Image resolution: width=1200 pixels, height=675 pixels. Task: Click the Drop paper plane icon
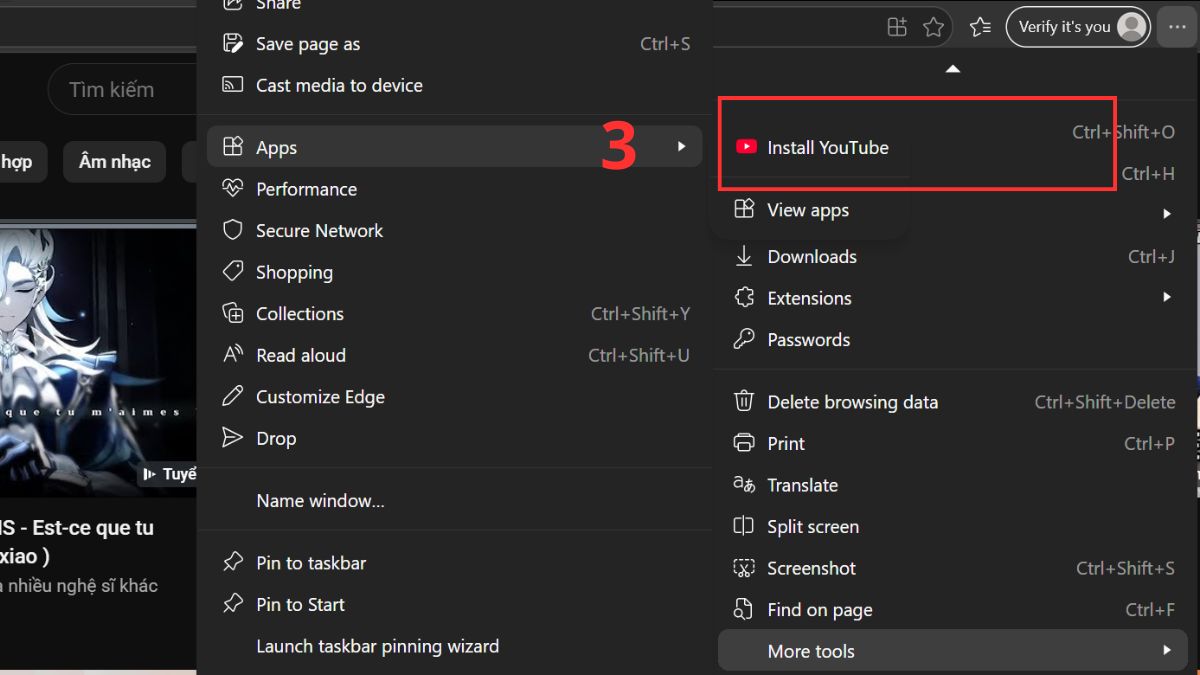click(232, 437)
